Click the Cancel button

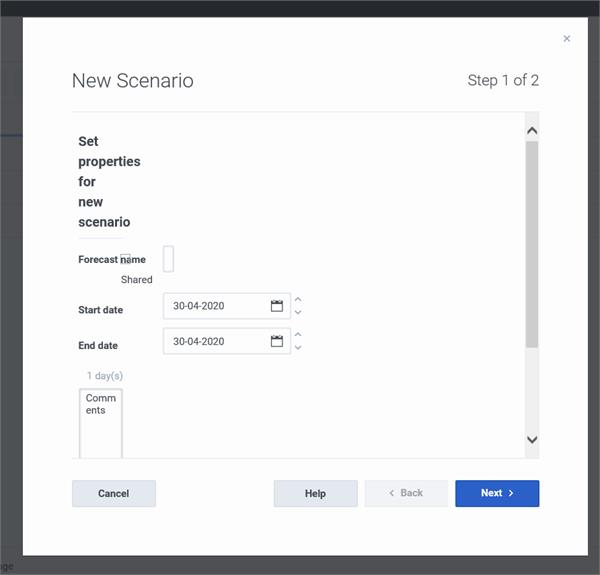coord(114,494)
